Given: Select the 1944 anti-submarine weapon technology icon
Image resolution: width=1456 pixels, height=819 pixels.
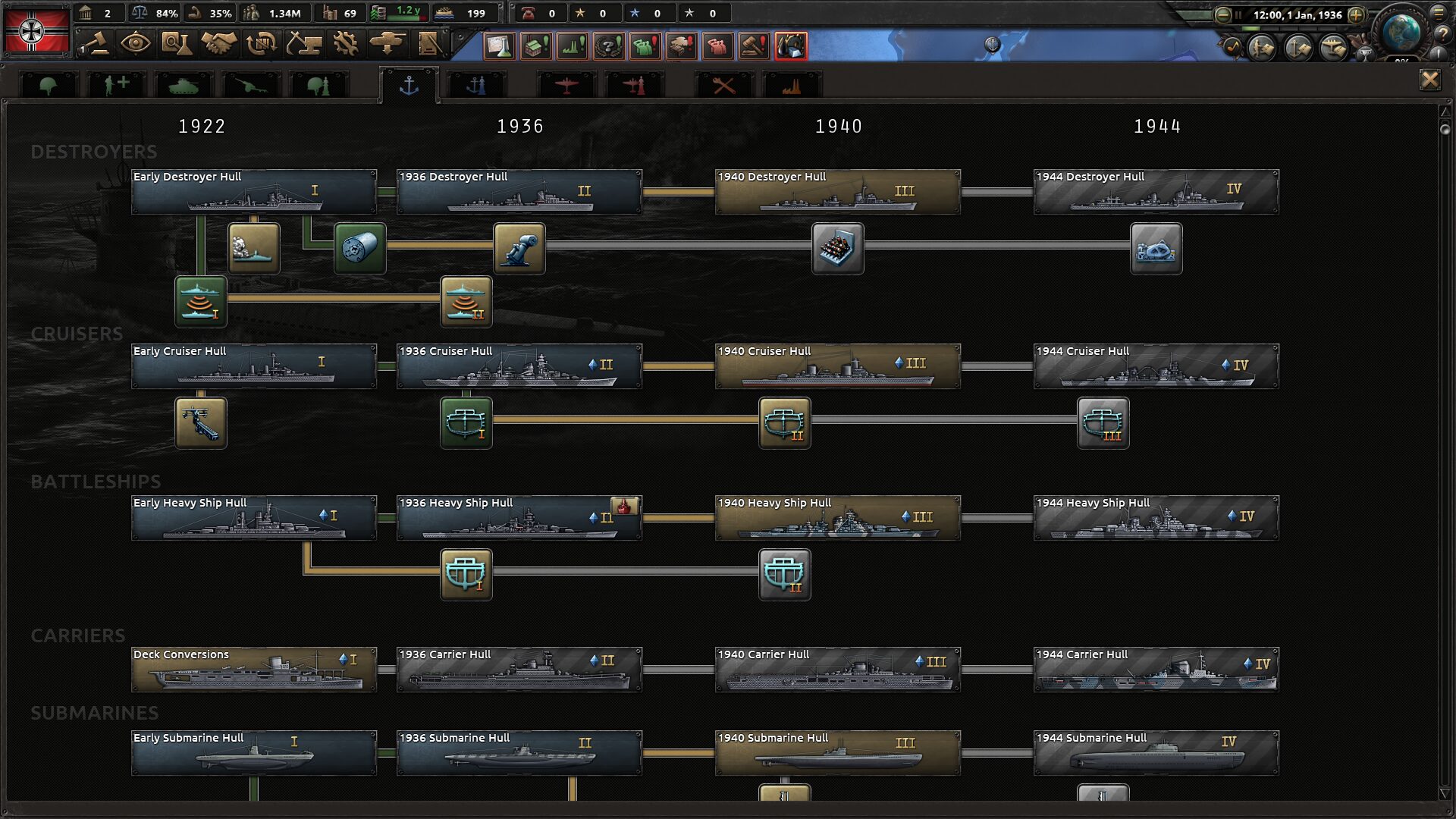Looking at the screenshot, I should pyautogui.click(x=1156, y=248).
